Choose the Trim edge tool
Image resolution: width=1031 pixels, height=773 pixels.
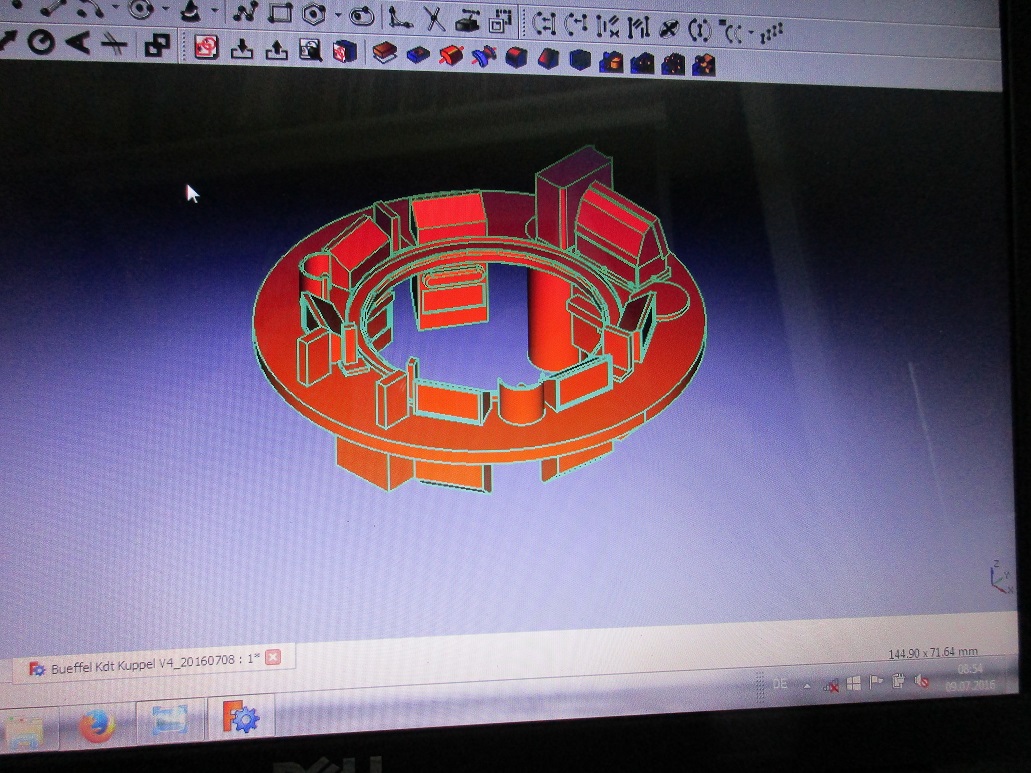[434, 18]
